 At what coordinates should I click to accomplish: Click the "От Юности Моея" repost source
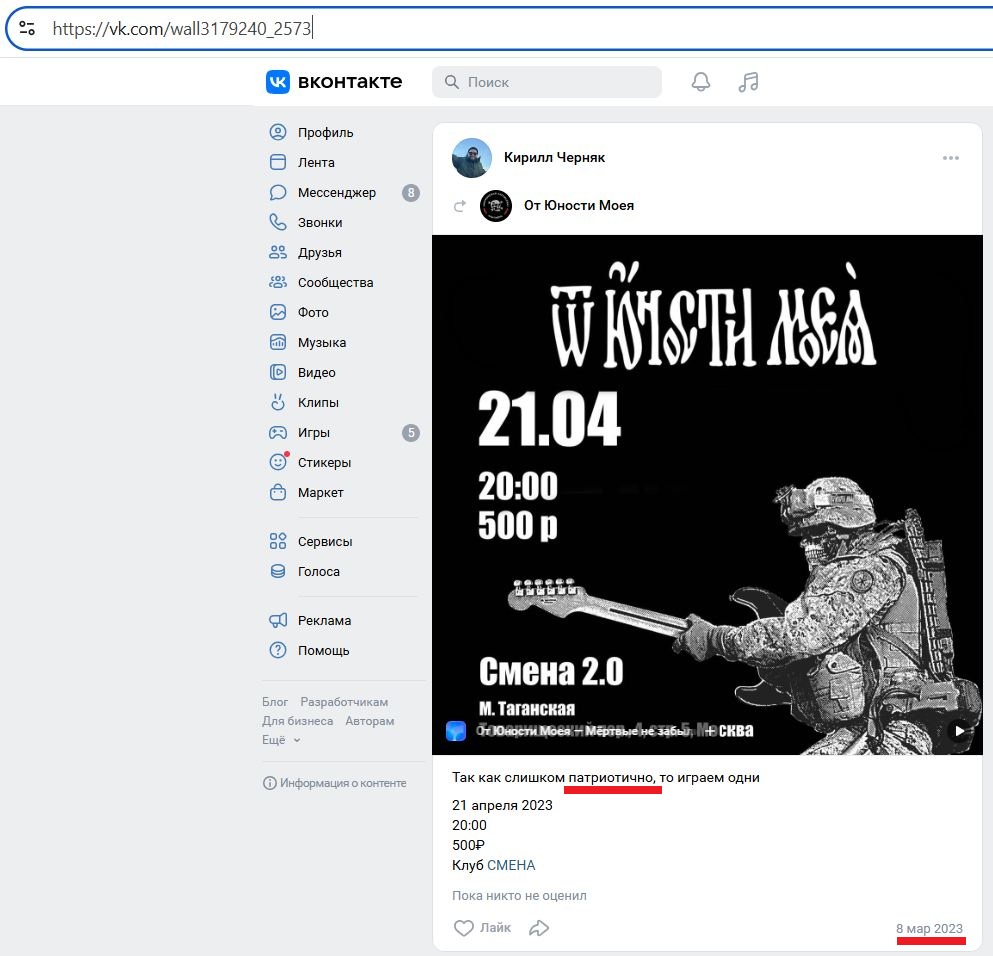[578, 205]
